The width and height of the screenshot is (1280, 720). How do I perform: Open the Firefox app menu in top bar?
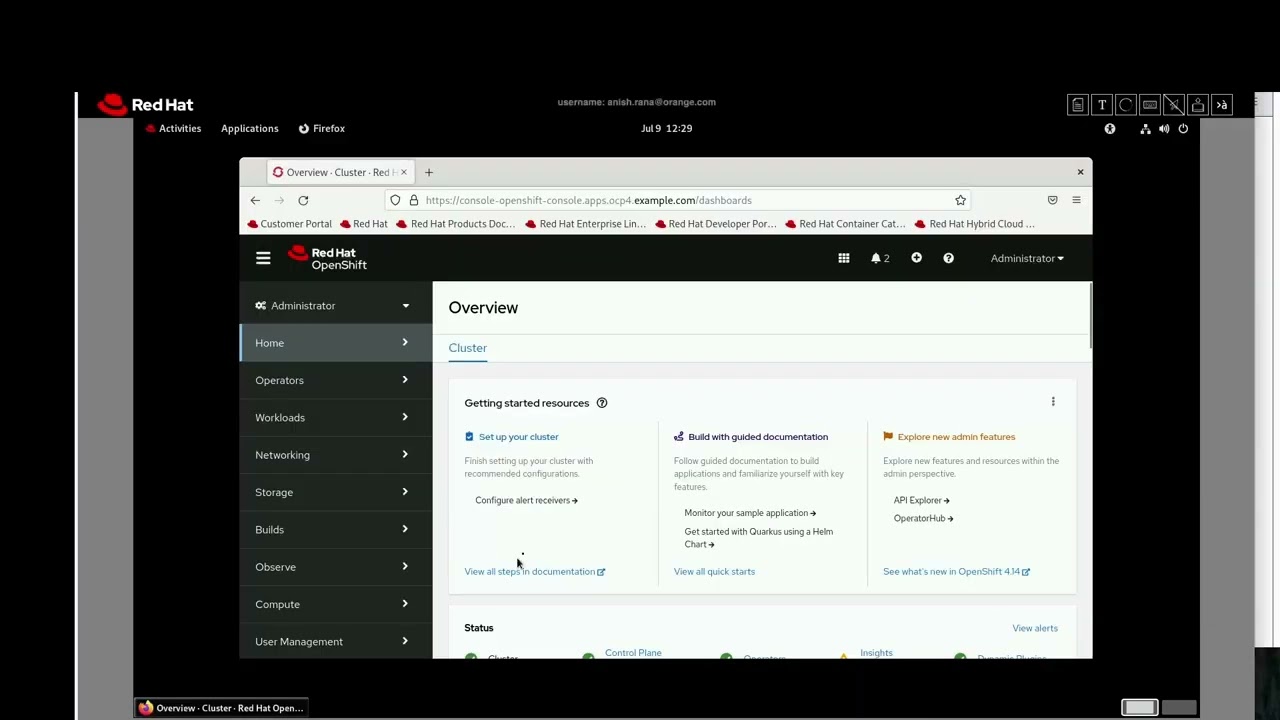point(322,129)
